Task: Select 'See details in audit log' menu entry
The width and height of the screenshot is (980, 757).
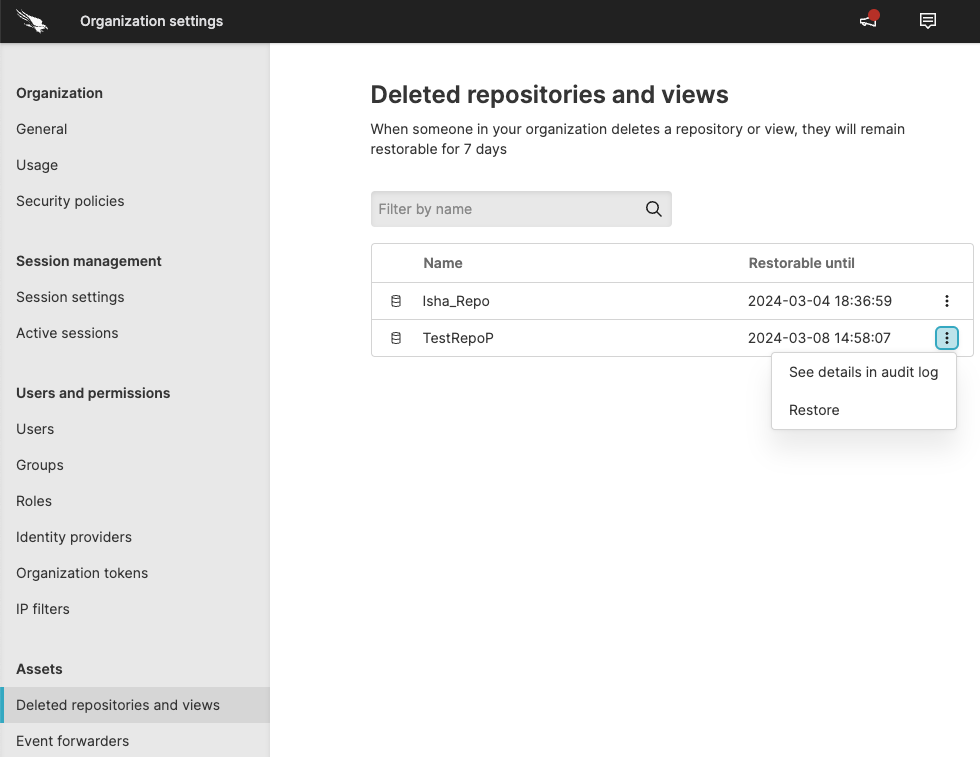Action: click(x=863, y=372)
